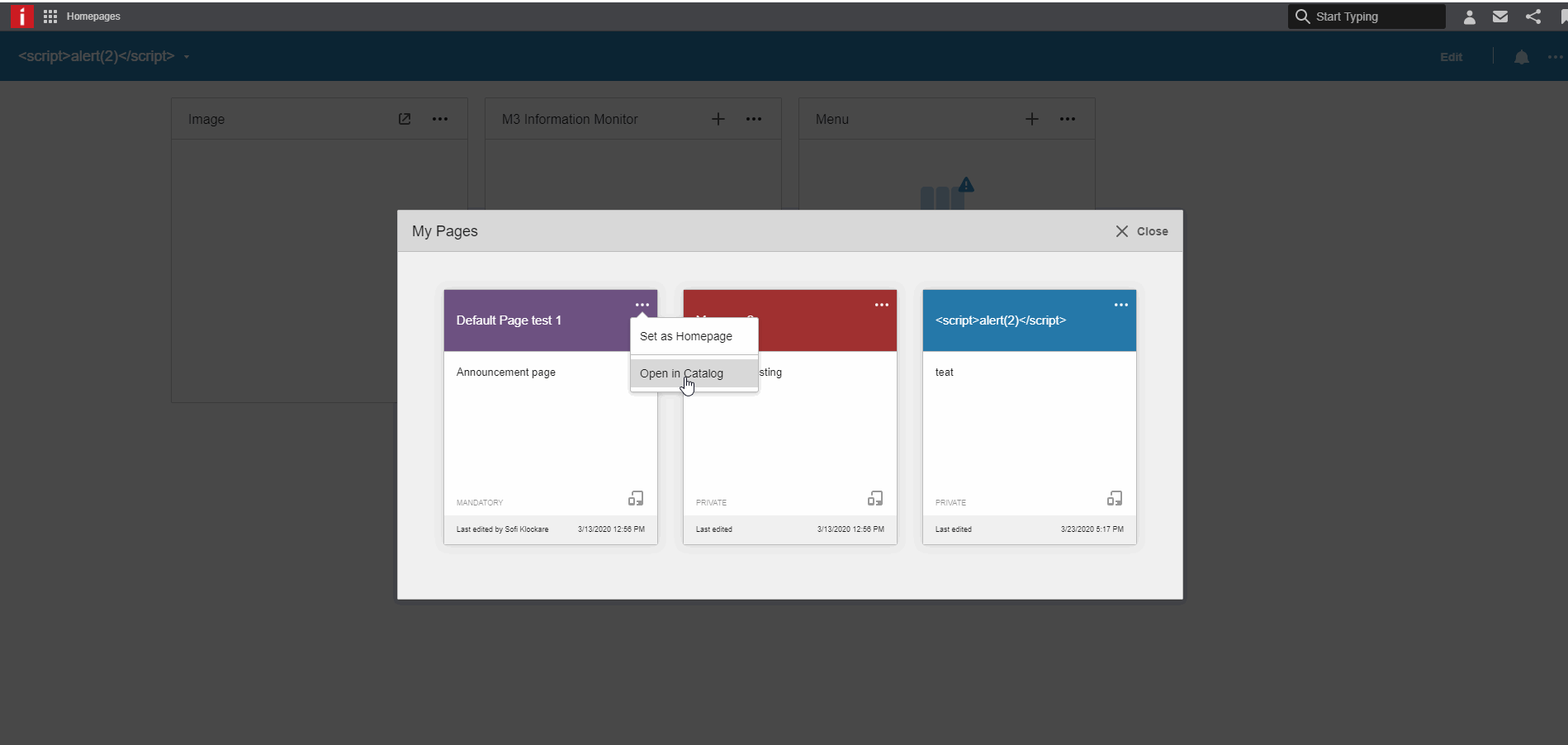Click layout icon on teat card
The width and height of the screenshot is (1568, 745).
click(x=1115, y=498)
